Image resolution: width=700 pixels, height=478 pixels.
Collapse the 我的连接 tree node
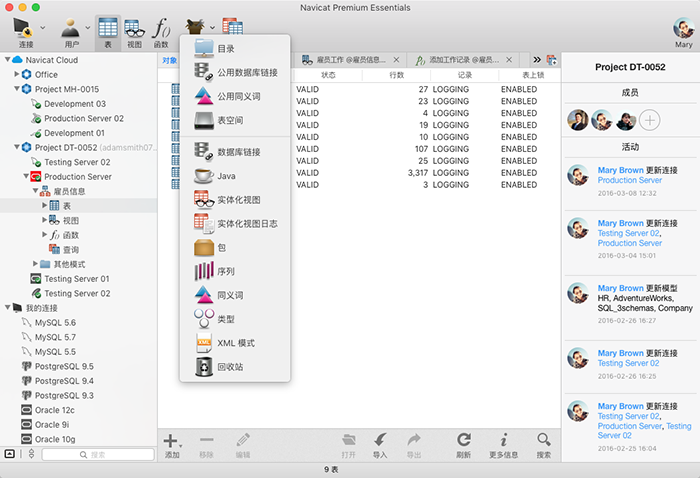7,308
